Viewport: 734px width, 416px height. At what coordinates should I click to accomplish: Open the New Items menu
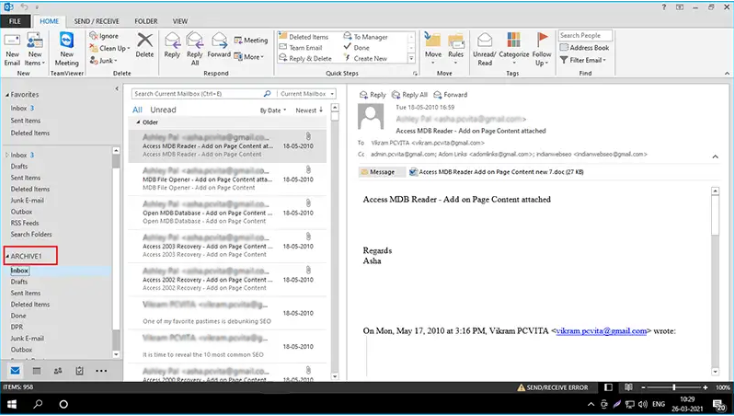click(x=35, y=49)
